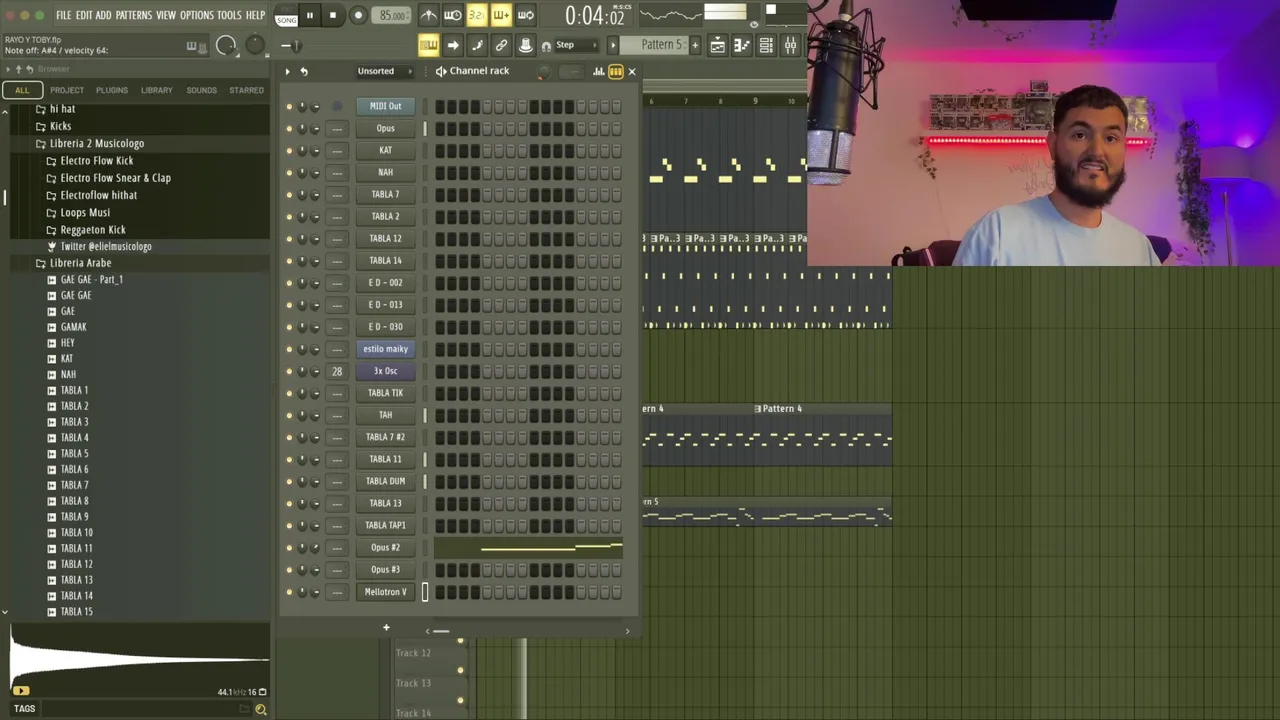Click the step edit arrow icon

tap(453, 45)
